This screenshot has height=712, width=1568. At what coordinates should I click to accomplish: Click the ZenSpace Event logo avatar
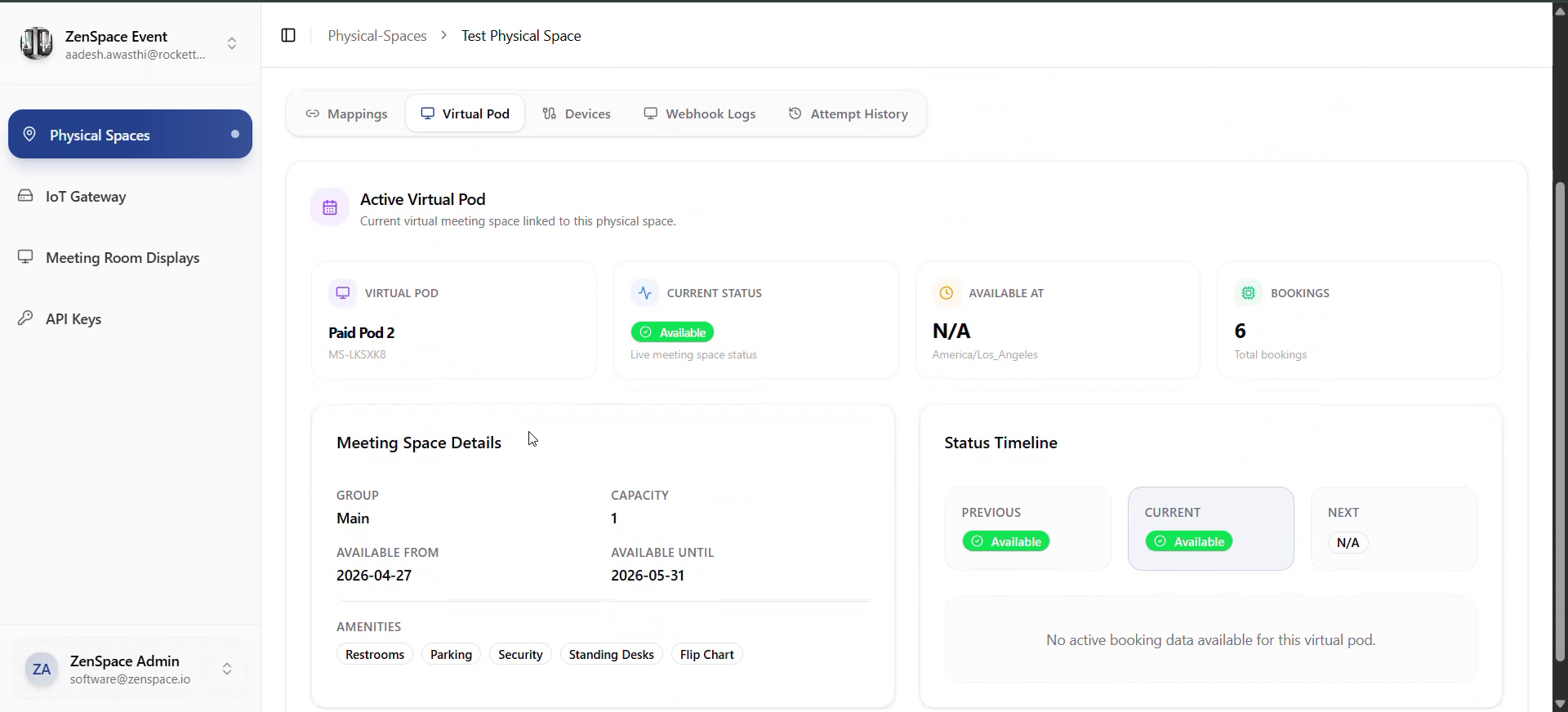(x=36, y=43)
